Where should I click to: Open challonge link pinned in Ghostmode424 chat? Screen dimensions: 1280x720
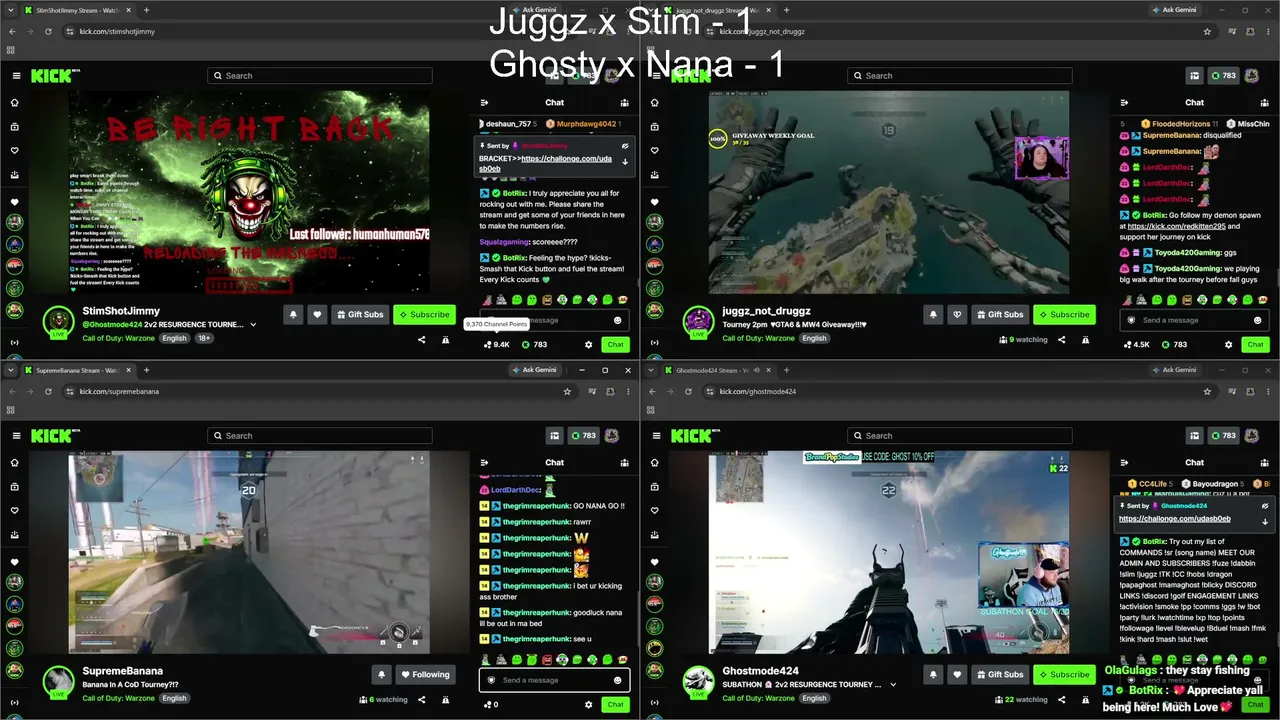click(x=1175, y=519)
